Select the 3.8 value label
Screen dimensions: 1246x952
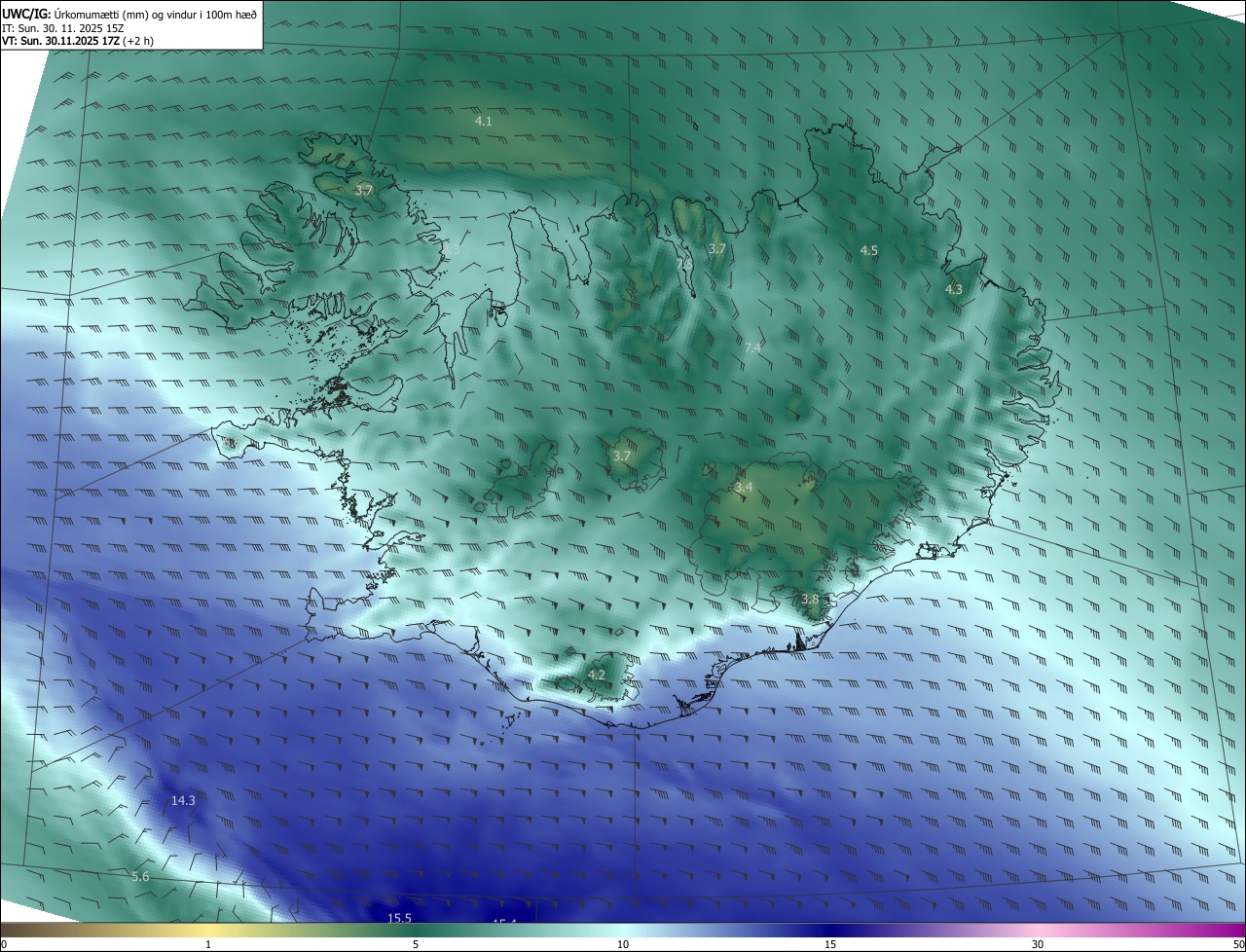pyautogui.click(x=809, y=599)
